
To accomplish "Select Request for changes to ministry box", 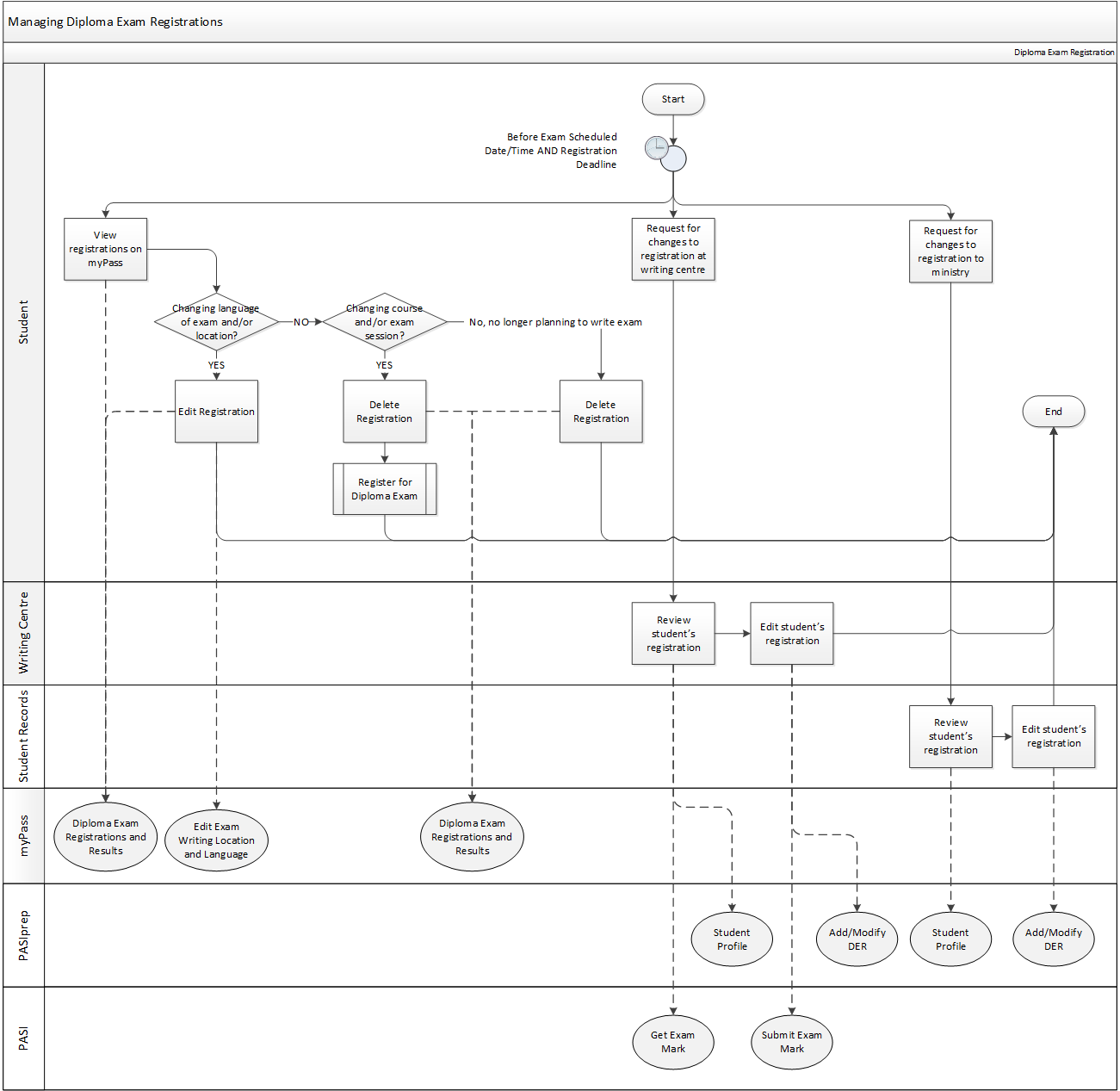I will click(950, 251).
